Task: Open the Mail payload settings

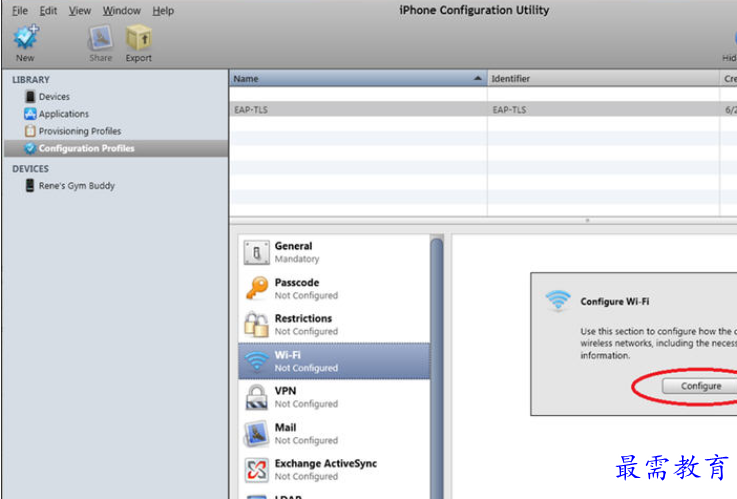Action: 334,433
